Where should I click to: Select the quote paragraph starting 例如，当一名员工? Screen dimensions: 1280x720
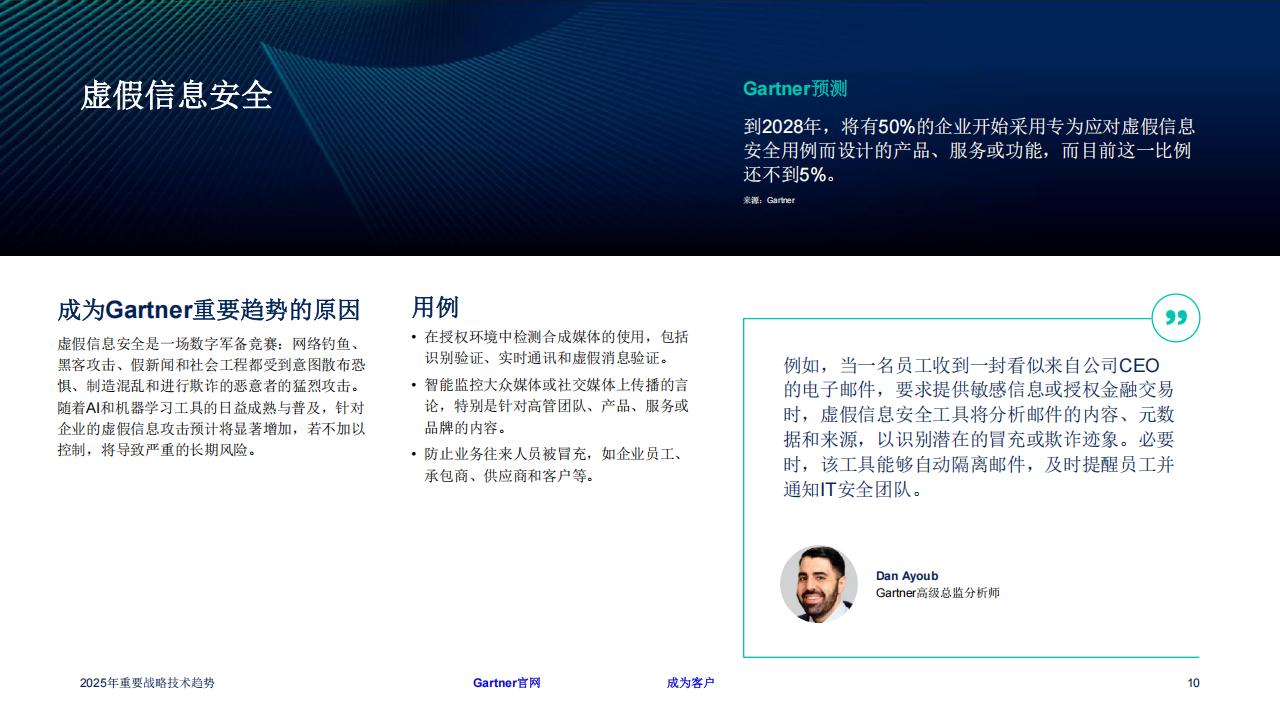pyautogui.click(x=979, y=428)
